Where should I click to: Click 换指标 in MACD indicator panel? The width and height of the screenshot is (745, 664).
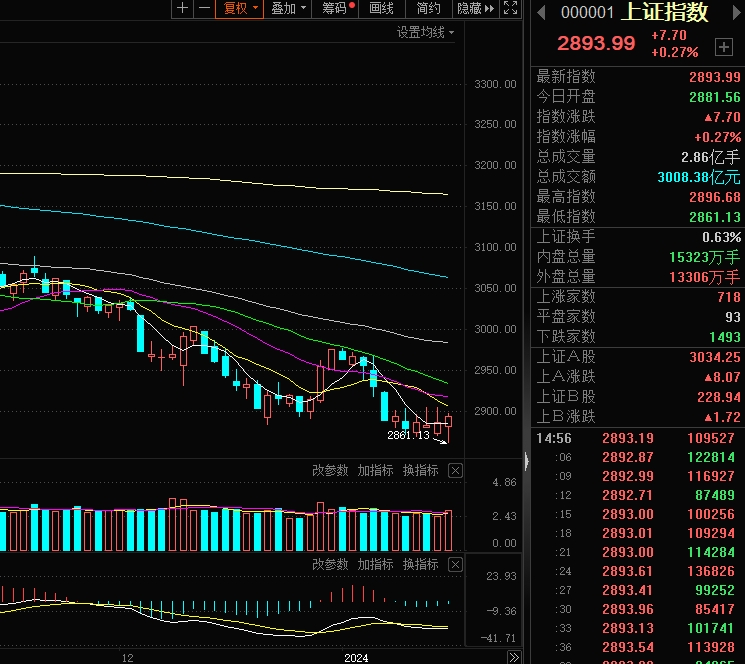(x=420, y=564)
